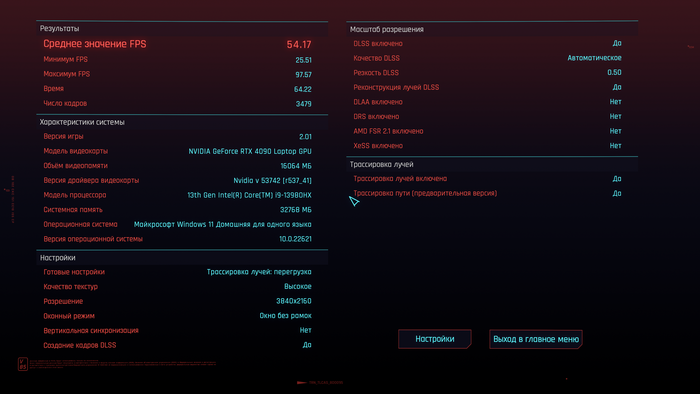Click the Разрешение 3840x2160 value
This screenshot has height=394, width=700.
point(294,301)
